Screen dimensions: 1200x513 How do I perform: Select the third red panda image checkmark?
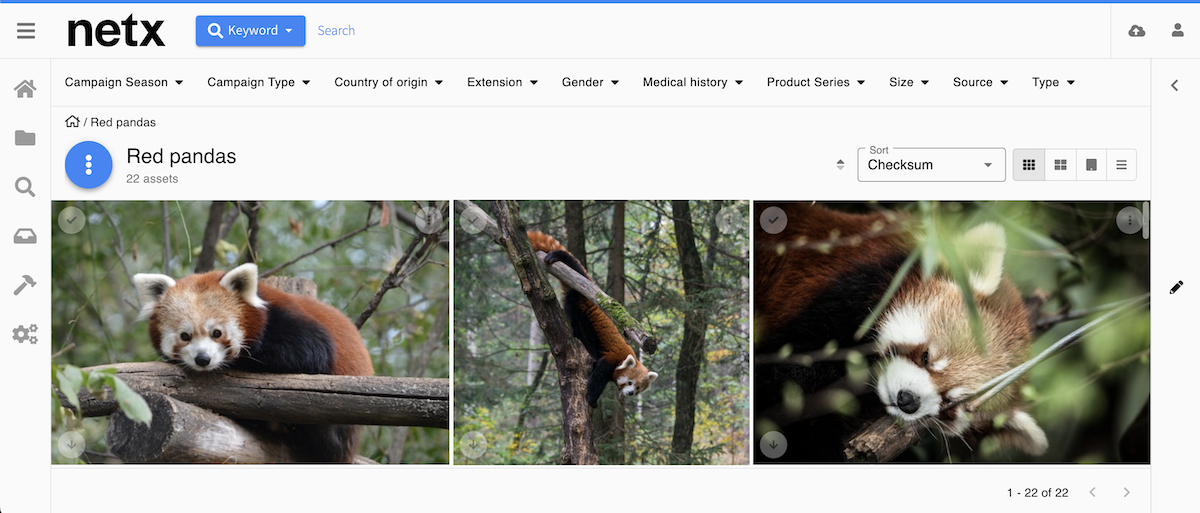click(x=773, y=219)
